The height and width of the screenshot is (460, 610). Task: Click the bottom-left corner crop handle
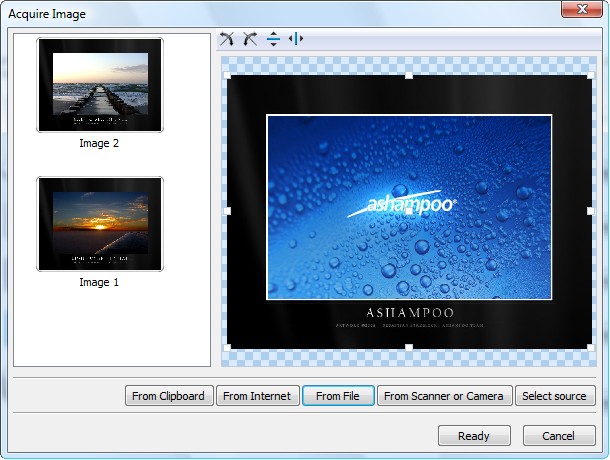[x=227, y=347]
